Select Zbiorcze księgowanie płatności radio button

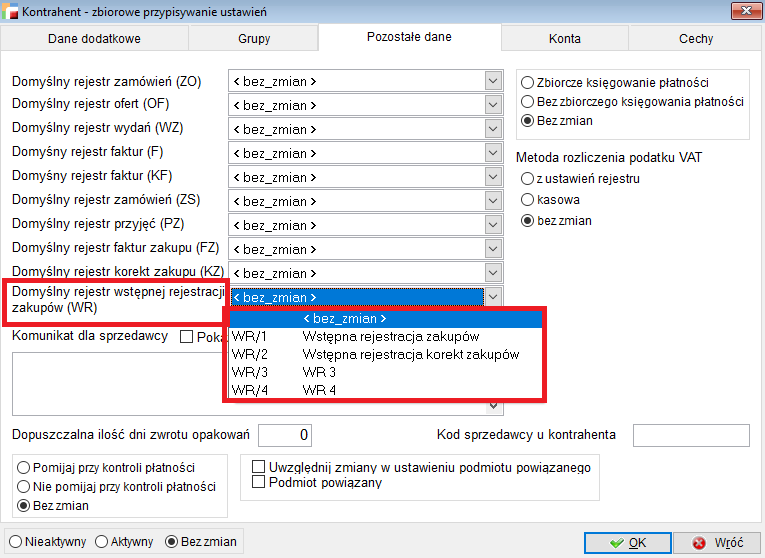pyautogui.click(x=529, y=82)
